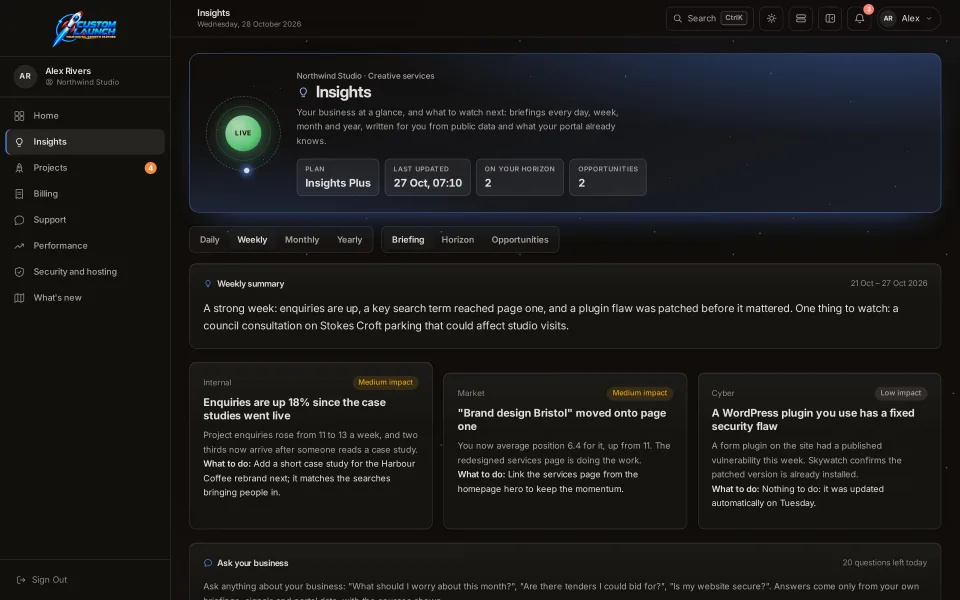Click the Weekly summary heading

click(250, 284)
